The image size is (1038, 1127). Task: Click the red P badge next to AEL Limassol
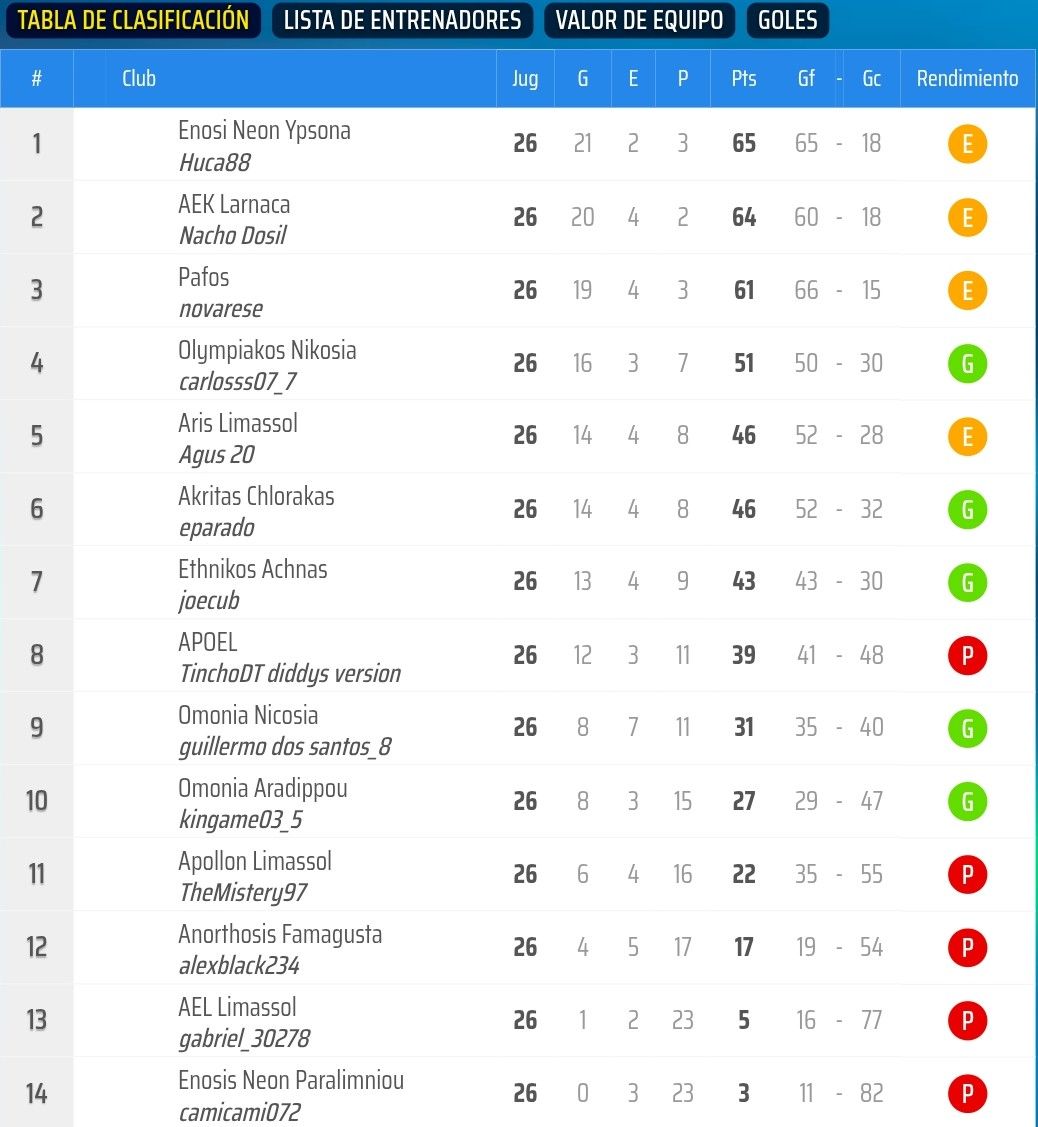coord(967,1020)
